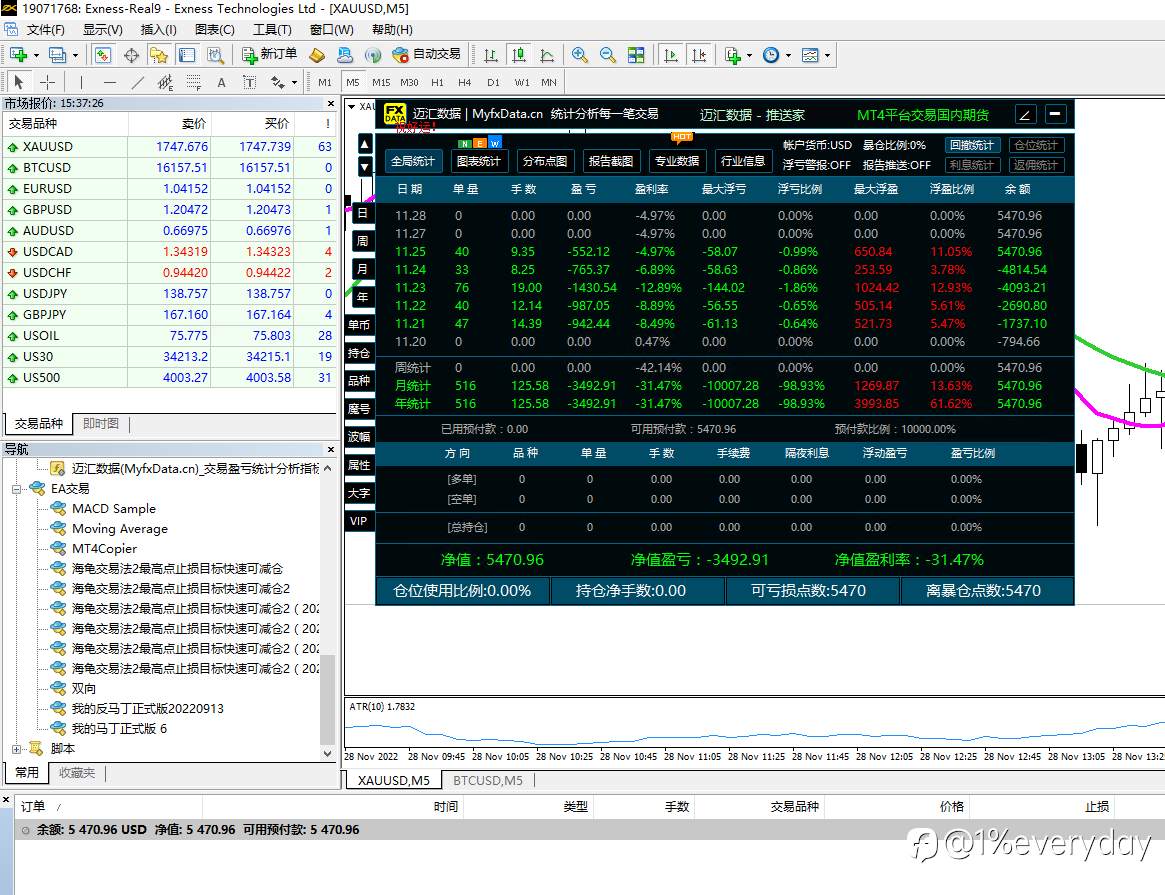Viewport: 1165px width, 895px height.
Task: Toggle the Terminal window icon
Action: 187,55
